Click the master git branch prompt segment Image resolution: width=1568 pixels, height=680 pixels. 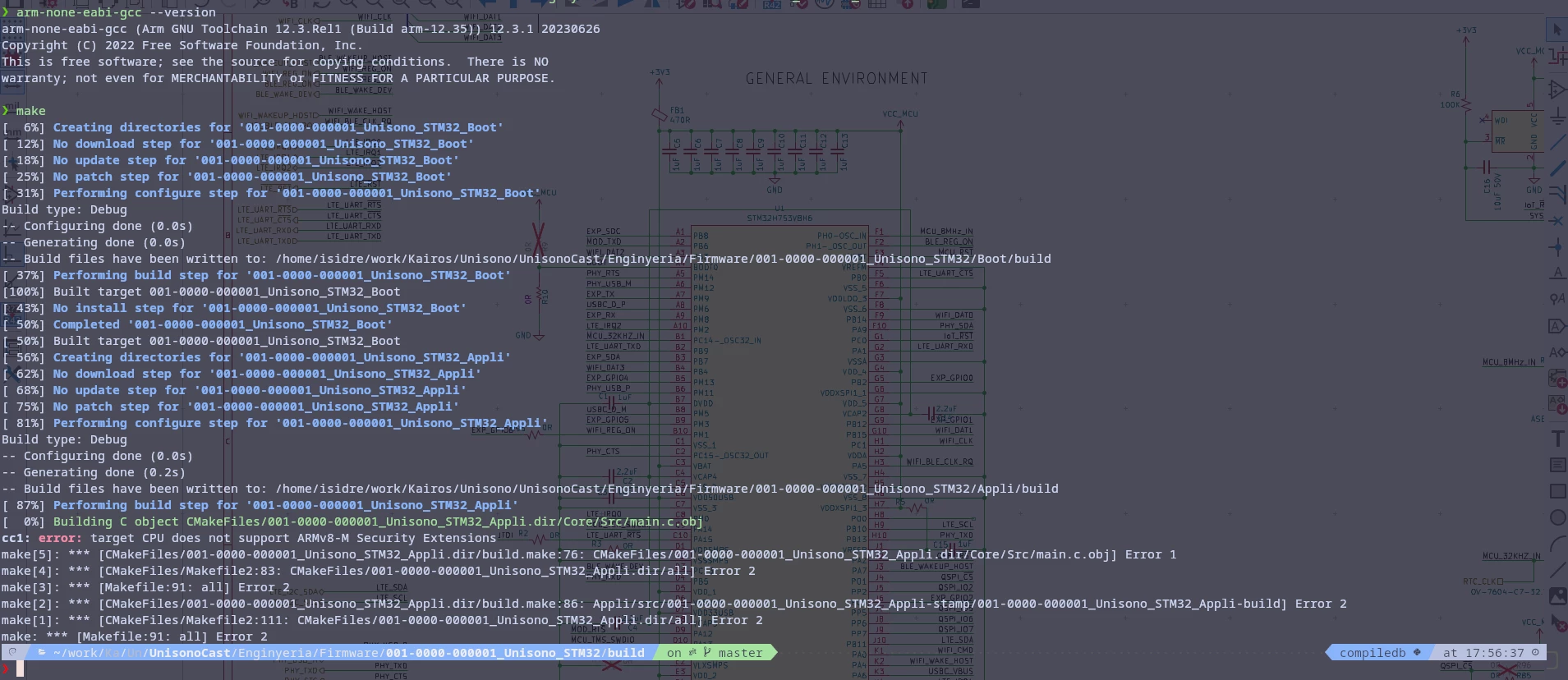(715, 653)
